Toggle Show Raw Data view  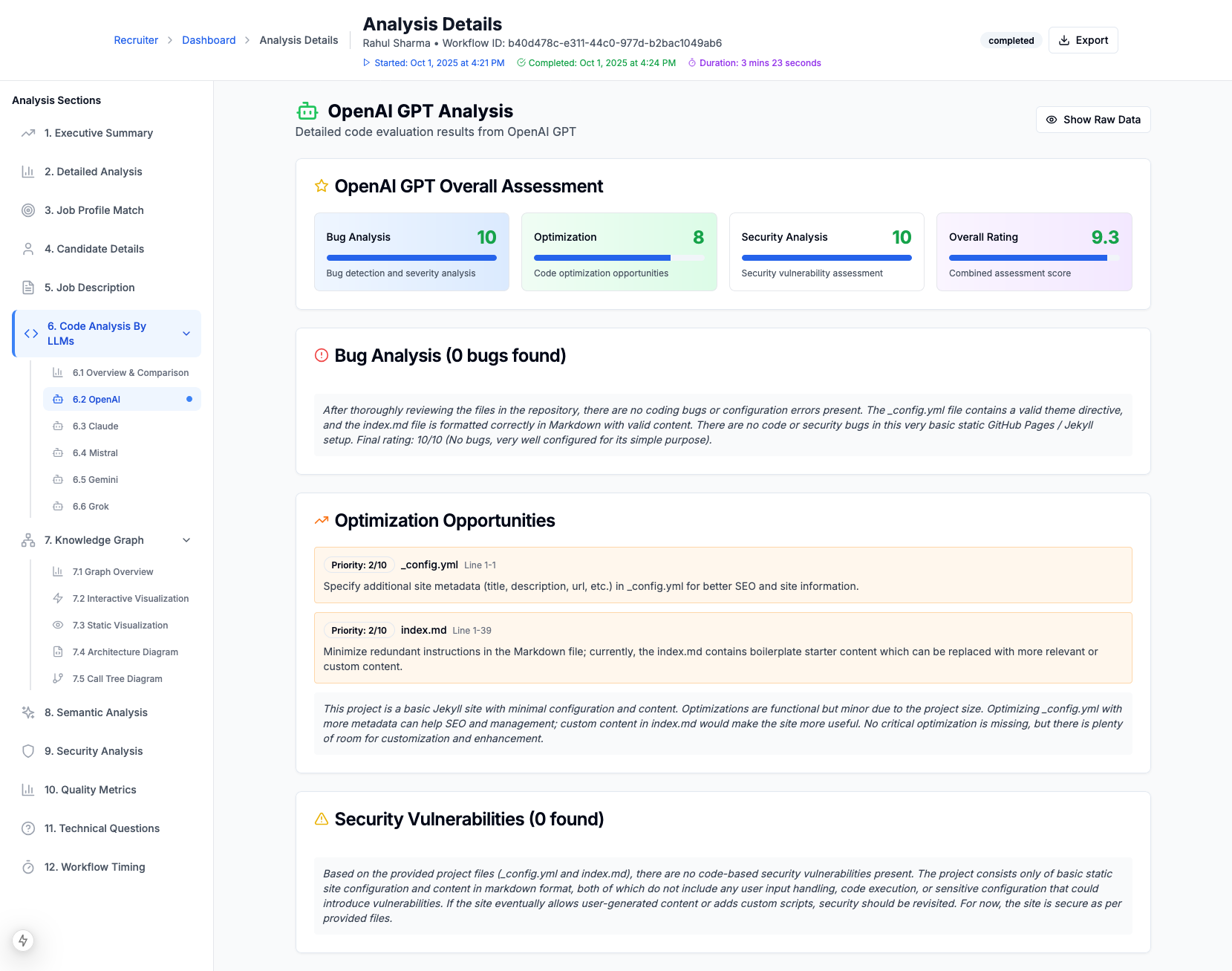[1093, 120]
